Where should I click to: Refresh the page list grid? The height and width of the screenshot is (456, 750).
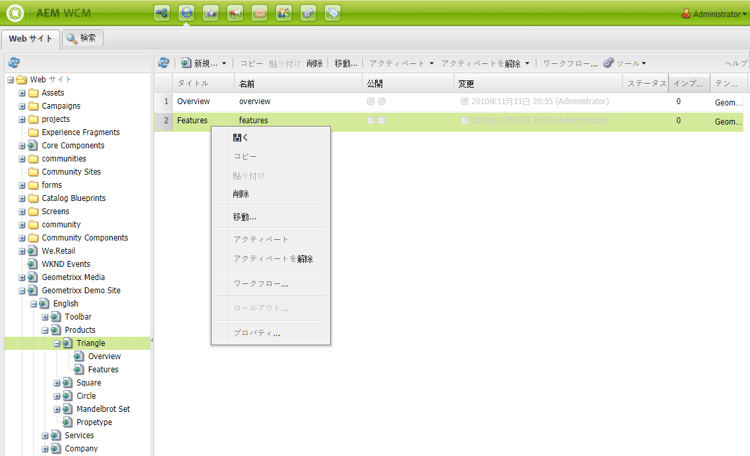coord(164,63)
